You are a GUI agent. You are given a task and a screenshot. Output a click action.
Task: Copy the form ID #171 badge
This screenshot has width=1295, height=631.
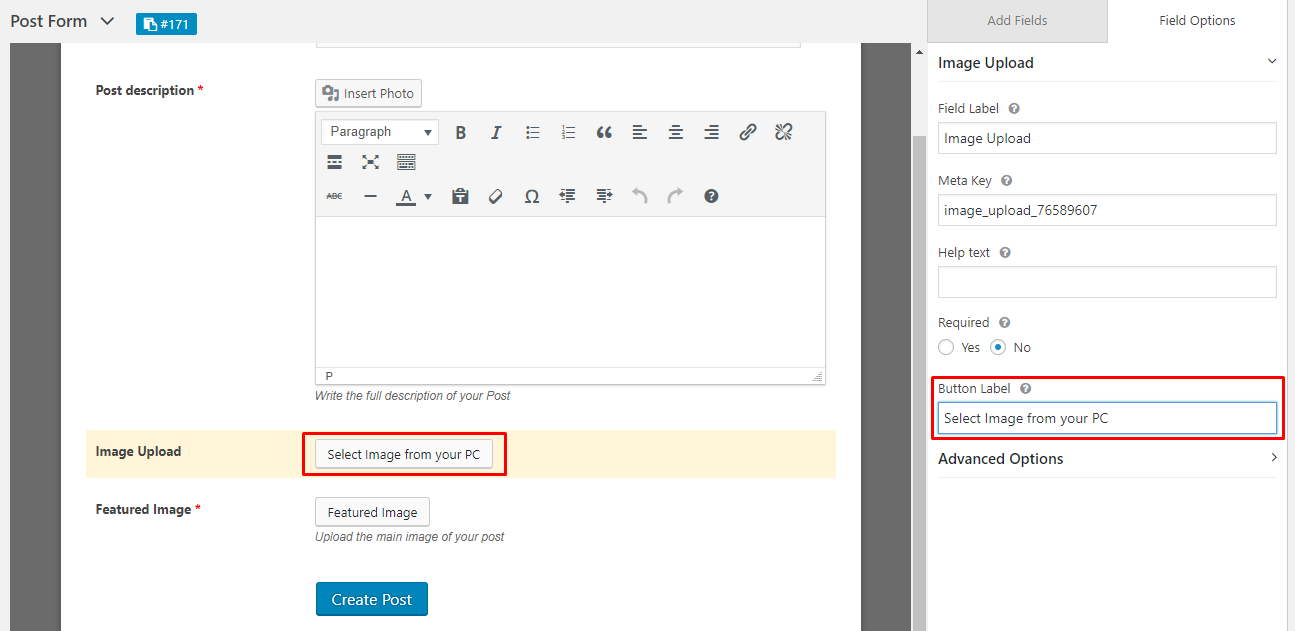pos(166,23)
